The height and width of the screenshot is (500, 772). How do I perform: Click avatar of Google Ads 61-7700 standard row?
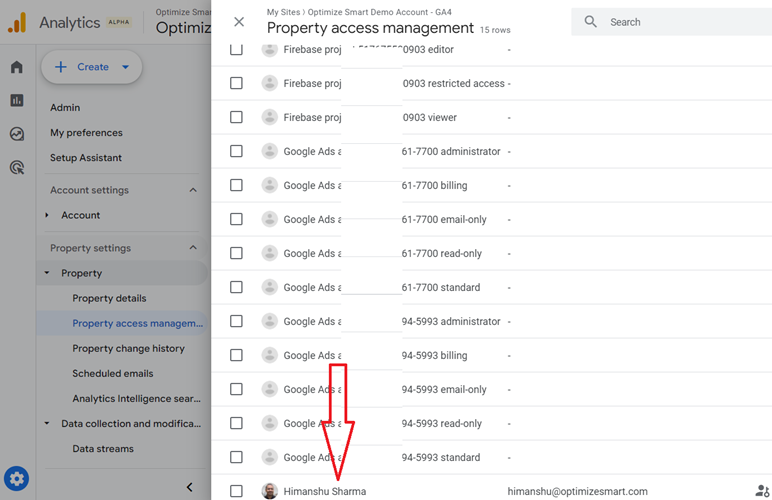[x=269, y=287]
